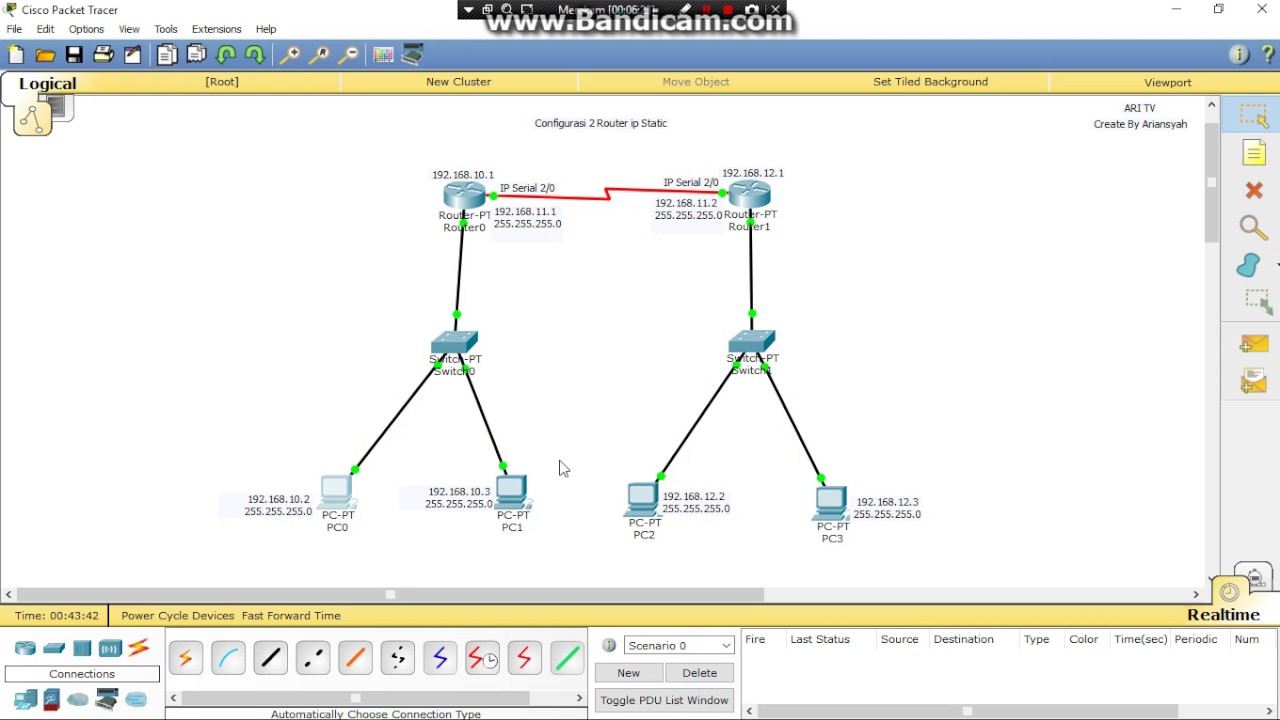Click the New scenario button
Image resolution: width=1280 pixels, height=720 pixels.
point(628,673)
